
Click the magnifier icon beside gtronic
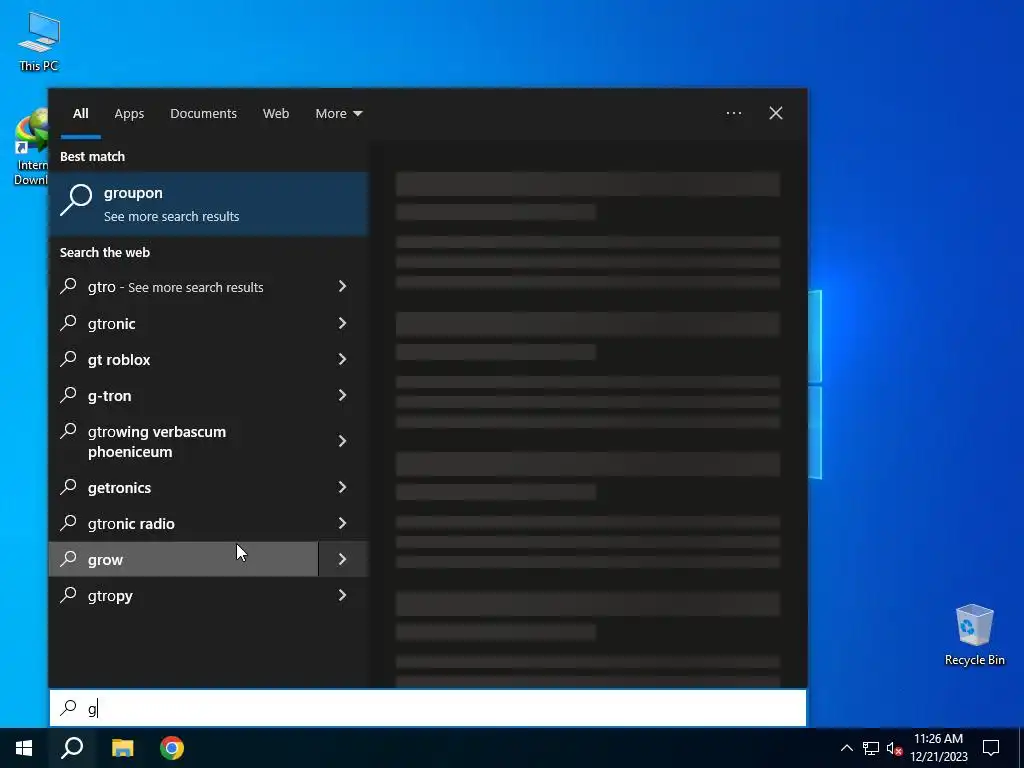tap(69, 323)
